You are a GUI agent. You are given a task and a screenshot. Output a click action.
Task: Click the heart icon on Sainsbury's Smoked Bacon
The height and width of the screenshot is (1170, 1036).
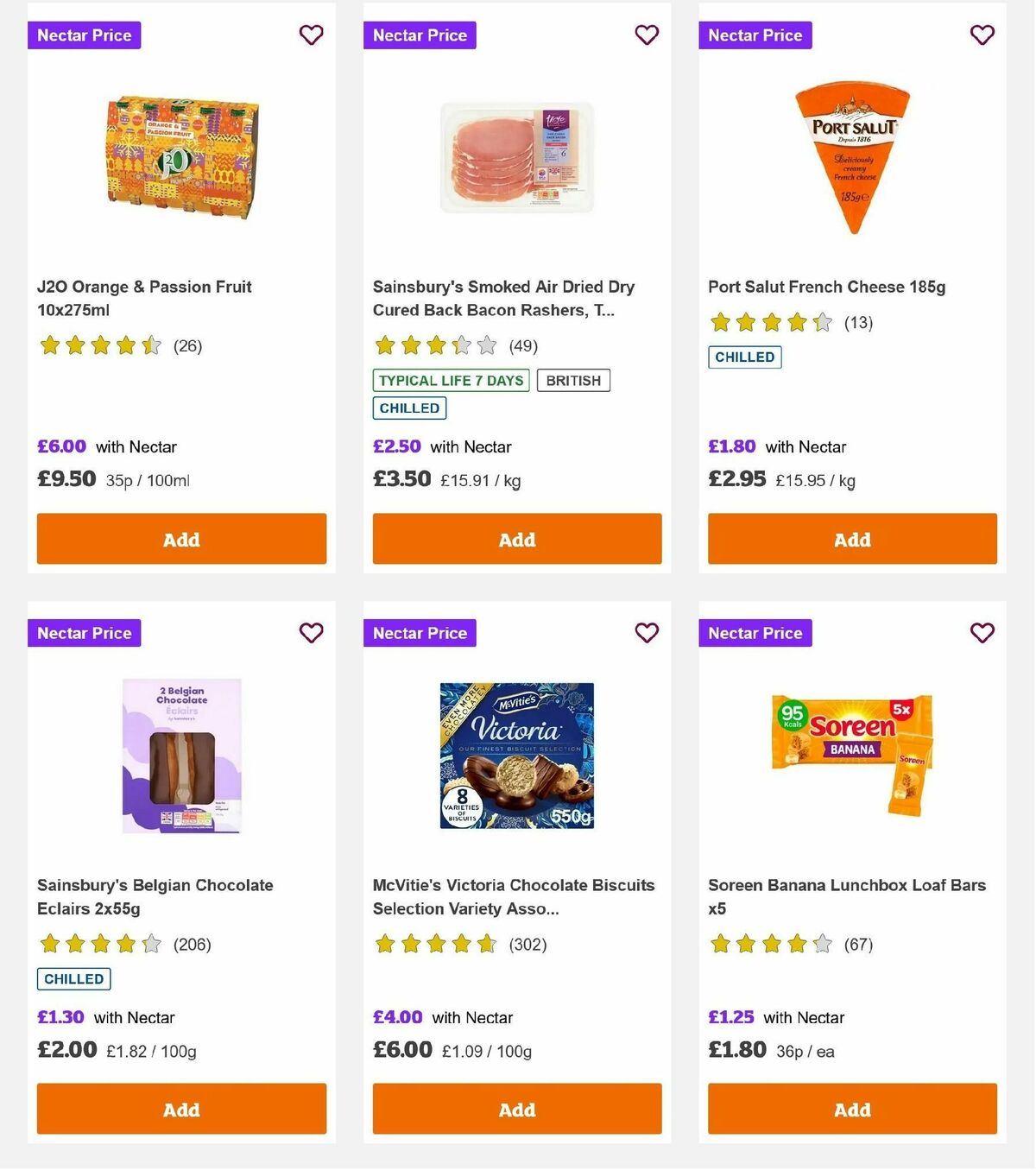pyautogui.click(x=647, y=35)
